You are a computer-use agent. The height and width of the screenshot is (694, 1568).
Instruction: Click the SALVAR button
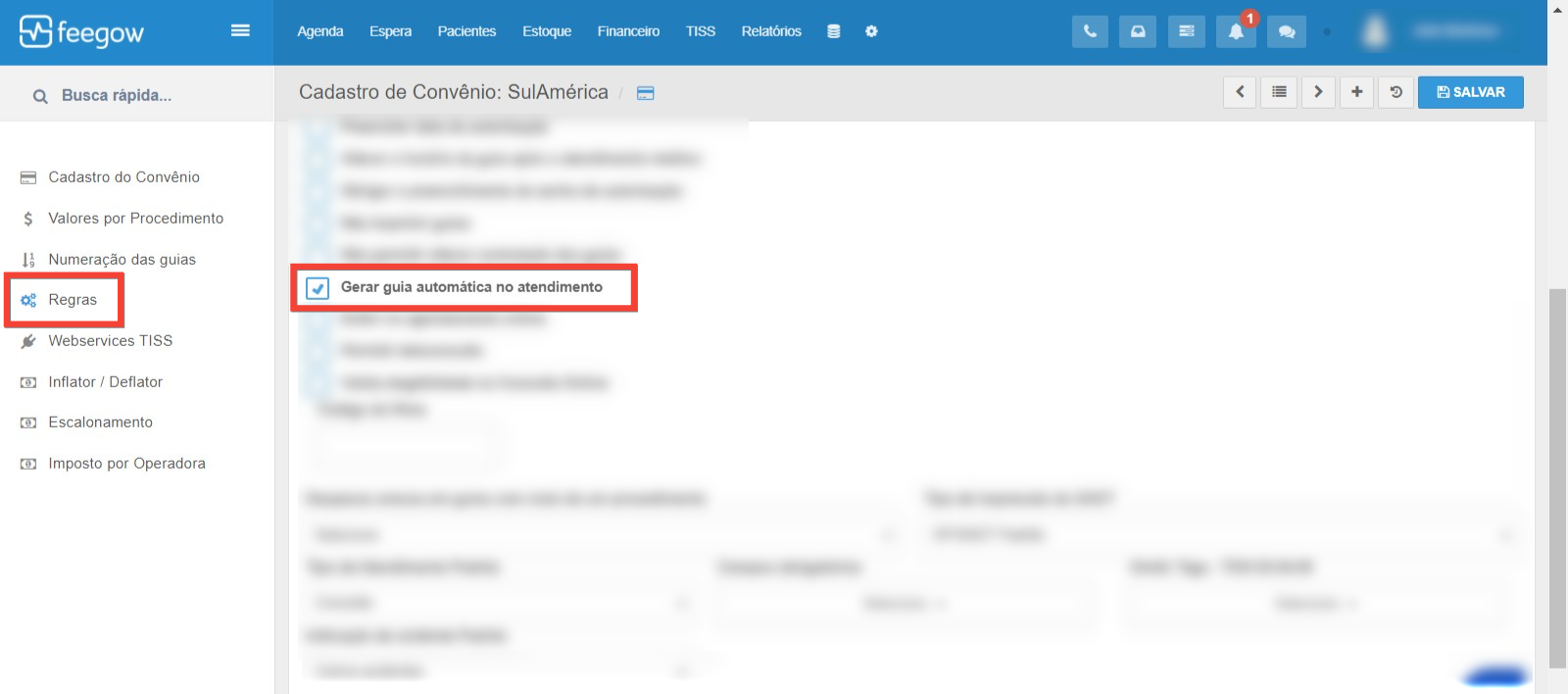point(1470,92)
